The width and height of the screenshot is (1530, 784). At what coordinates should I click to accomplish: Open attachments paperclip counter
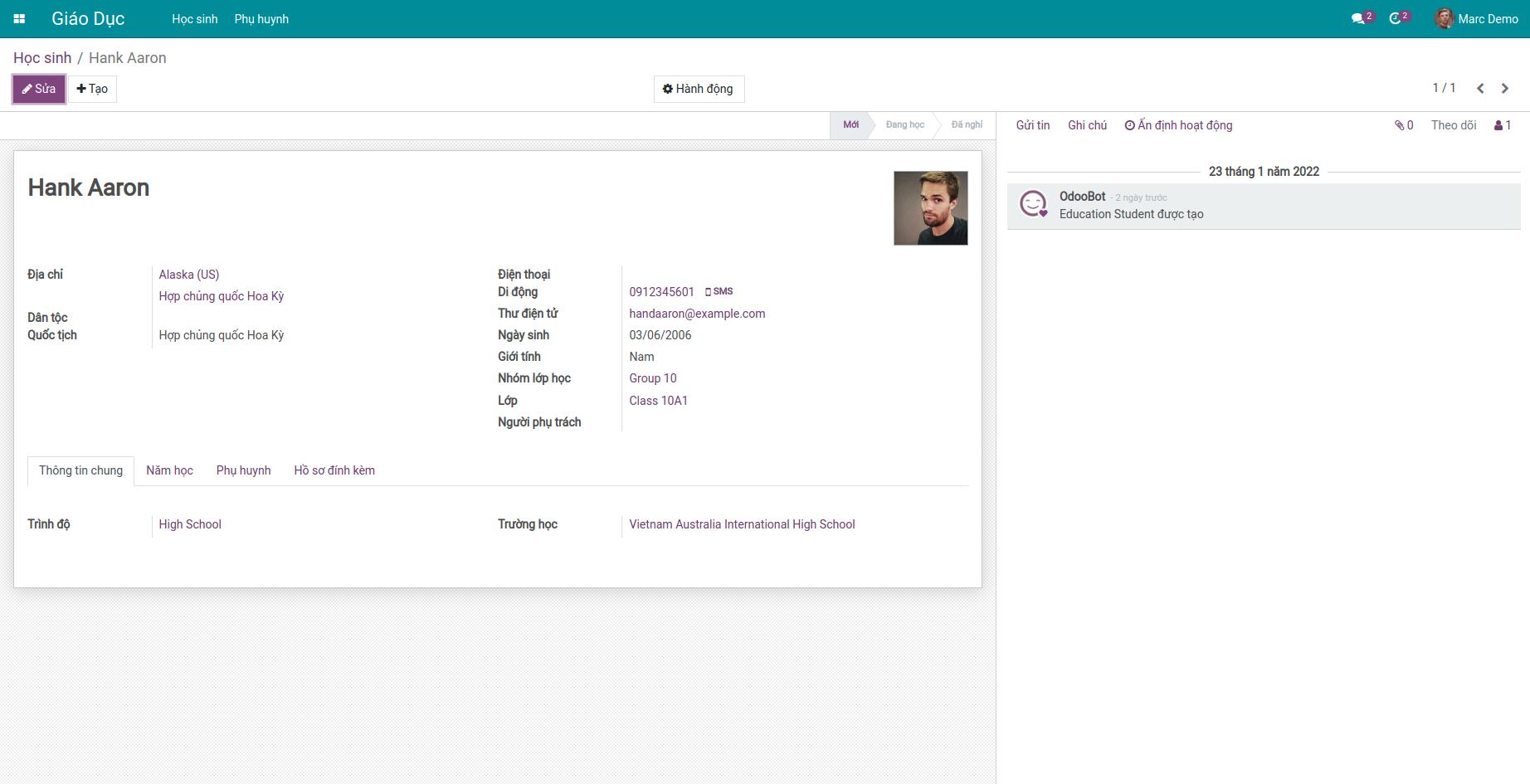1404,125
